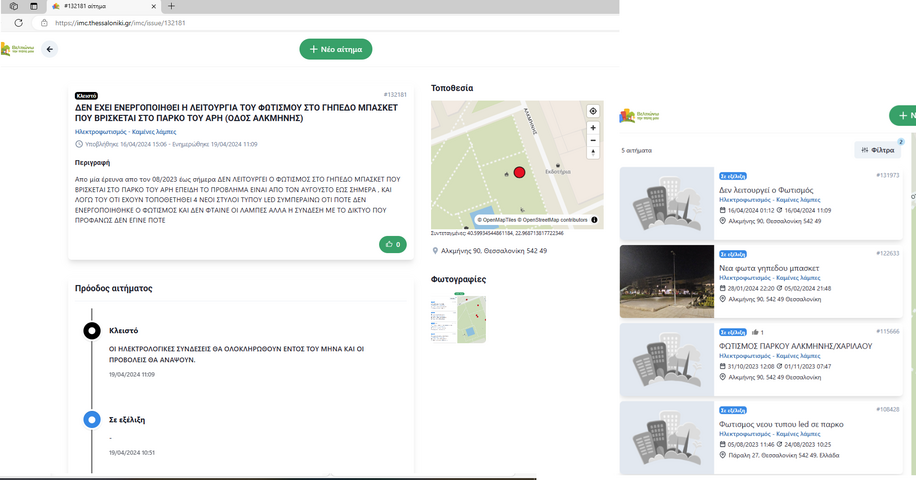Click the Τοποθεσία heading

pyautogui.click(x=452, y=88)
